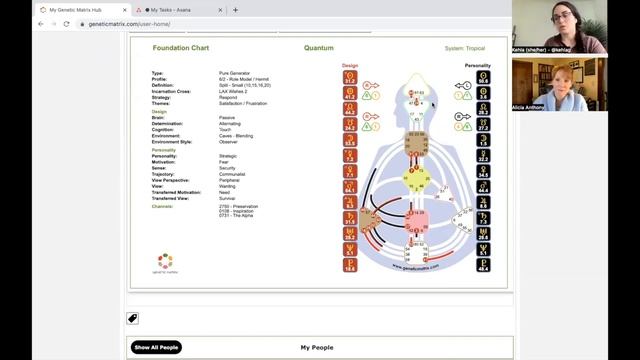Click the upper black Personality arrow symbol
This screenshot has height=360, width=640.
click(463, 85)
